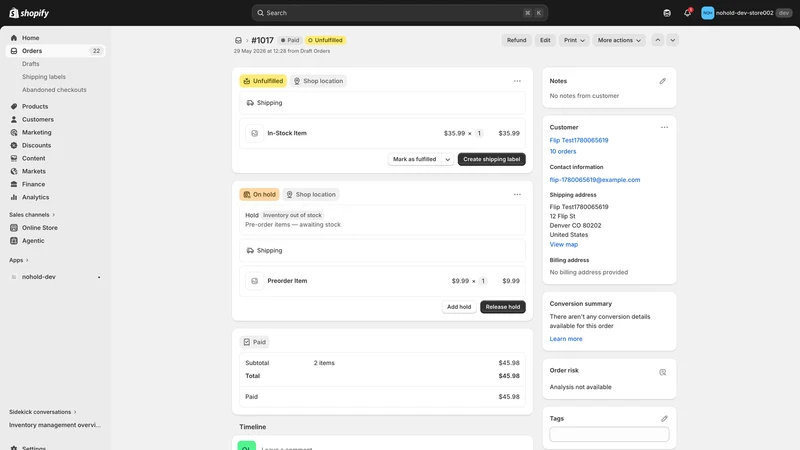
Task: Click the Preorder Item name
Action: coord(287,281)
